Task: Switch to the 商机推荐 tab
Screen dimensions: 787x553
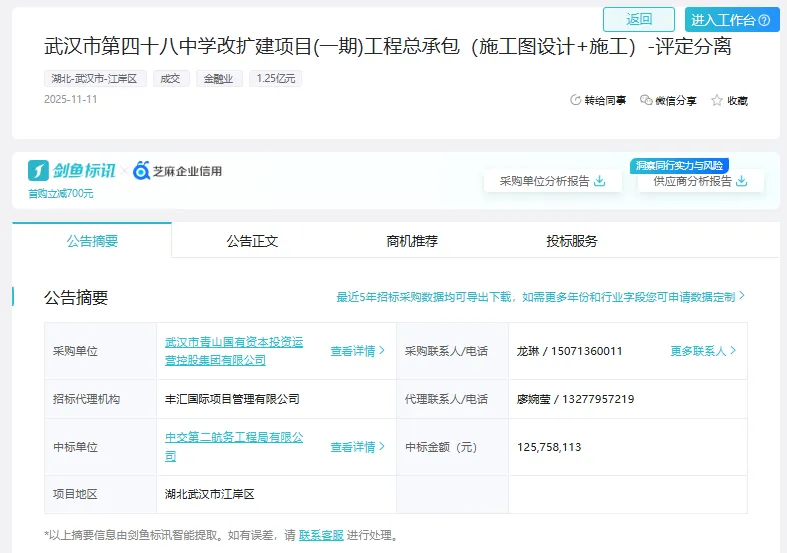Action: 412,241
